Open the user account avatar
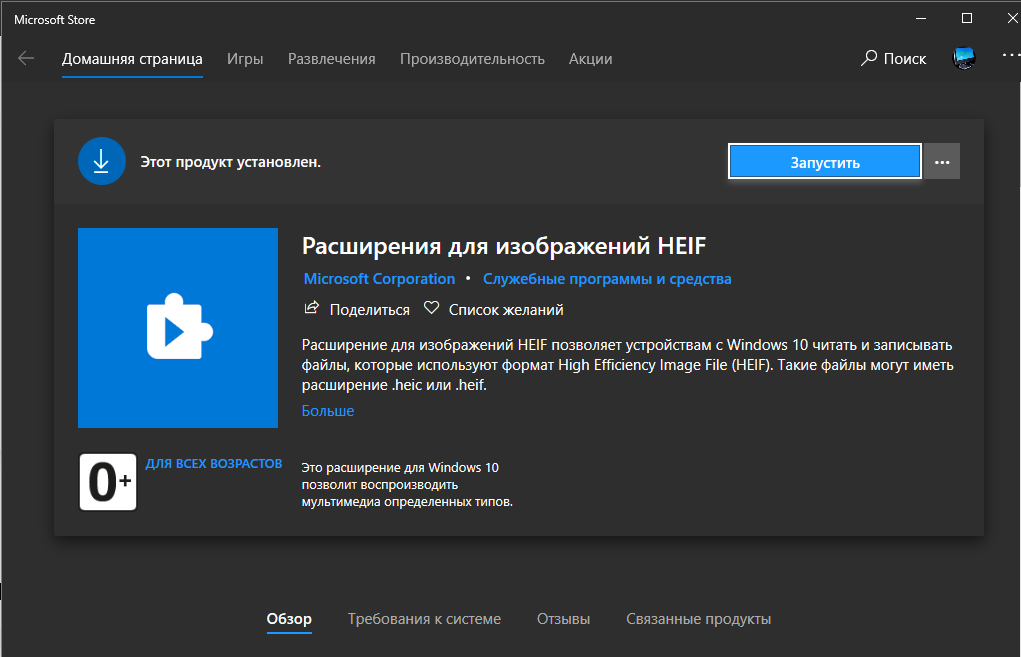 tap(964, 58)
